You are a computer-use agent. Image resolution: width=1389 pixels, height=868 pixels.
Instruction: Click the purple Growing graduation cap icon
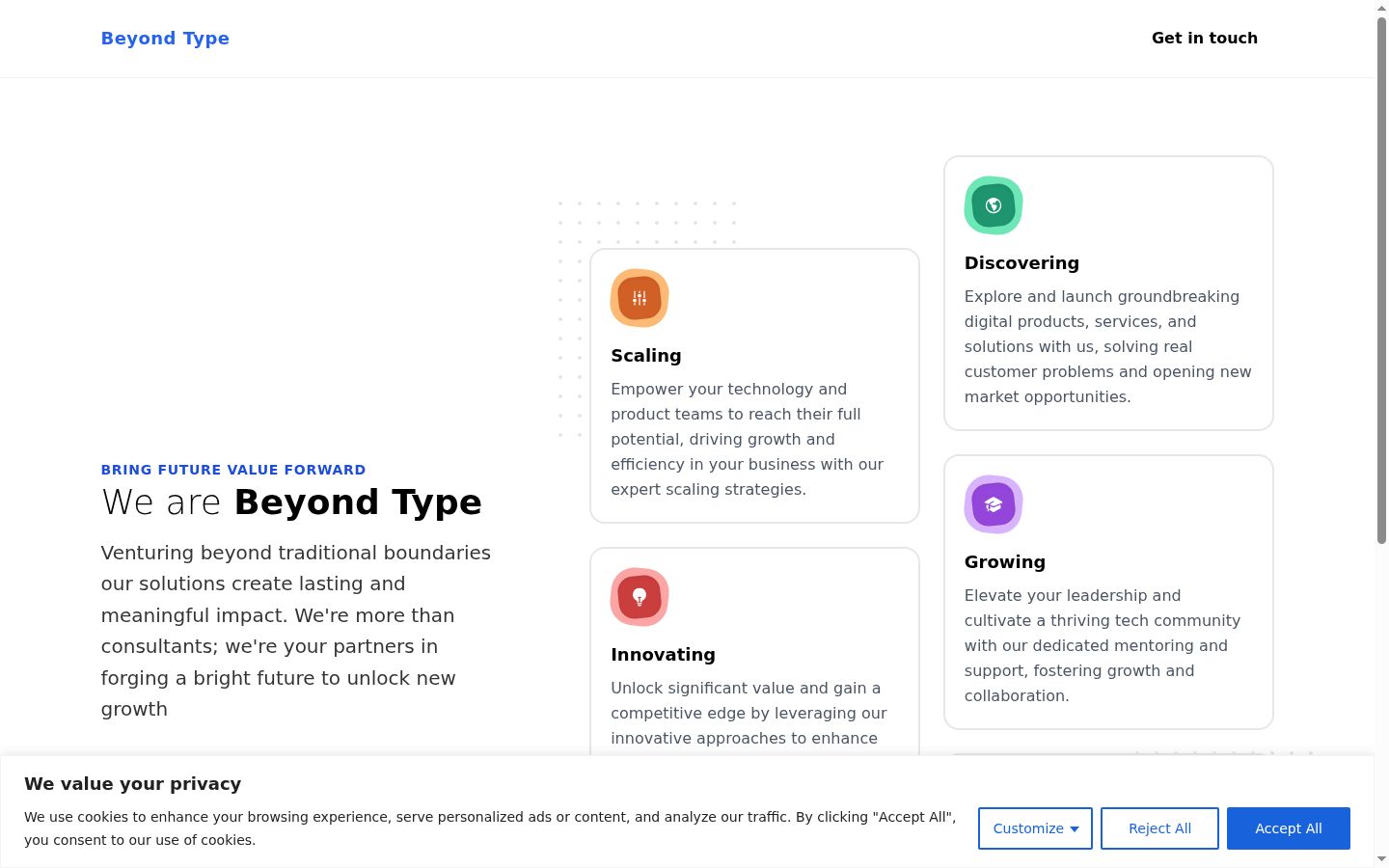[994, 504]
